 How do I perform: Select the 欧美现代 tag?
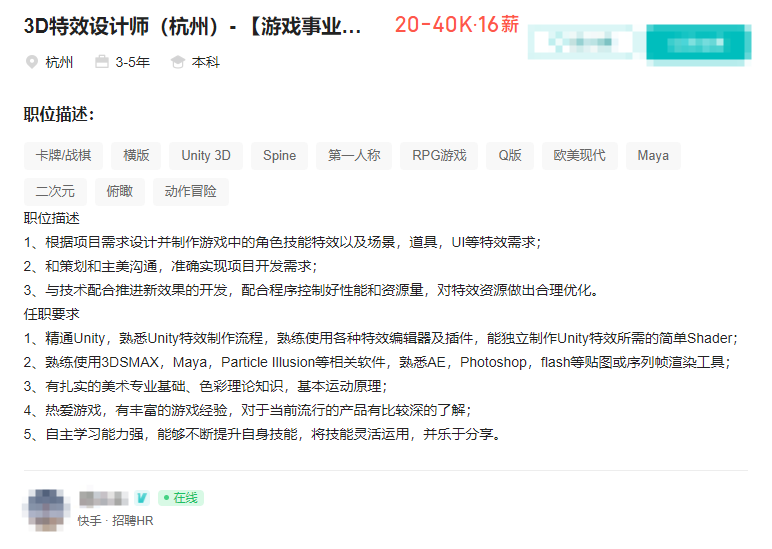(579, 155)
